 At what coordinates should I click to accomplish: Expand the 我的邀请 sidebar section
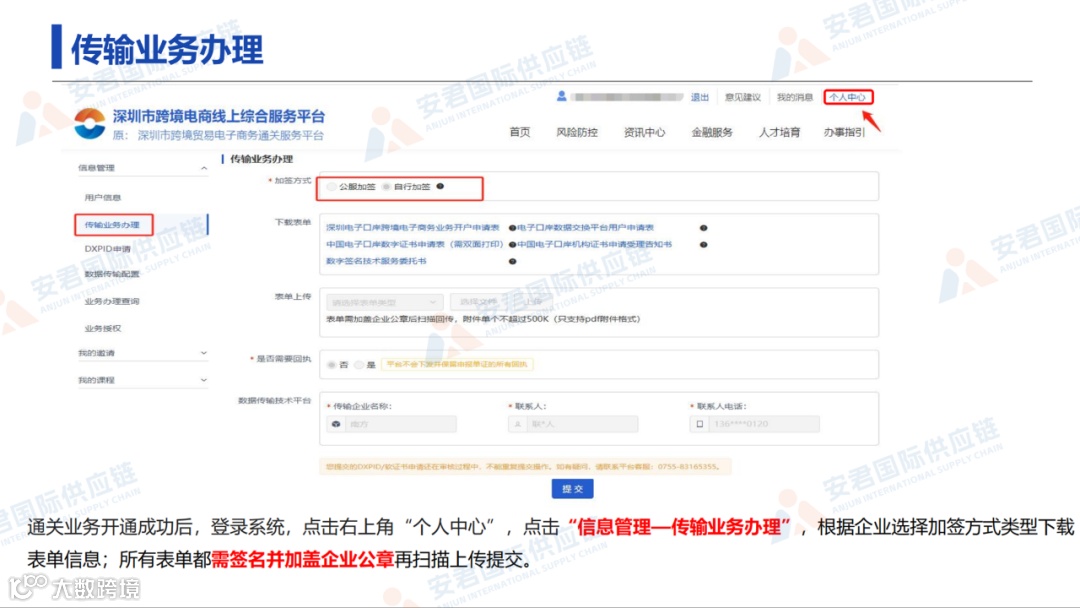click(x=204, y=353)
